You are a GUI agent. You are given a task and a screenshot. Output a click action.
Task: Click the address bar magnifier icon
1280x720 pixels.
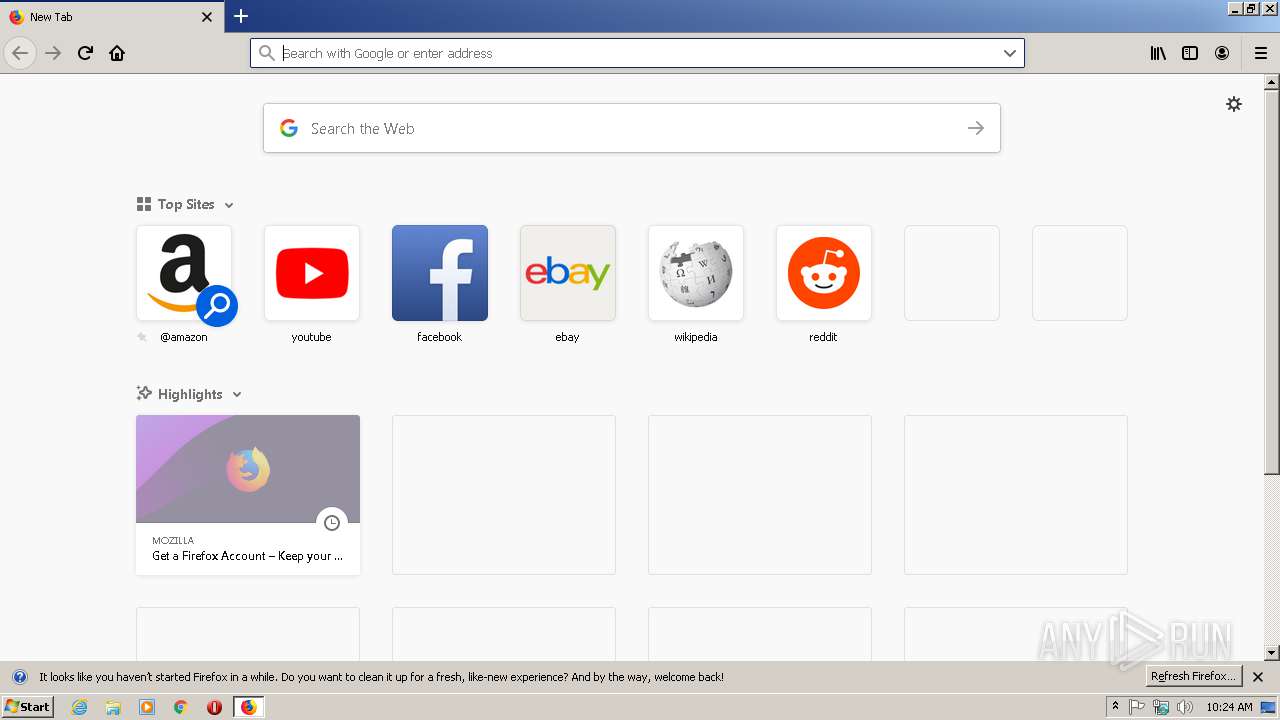[x=267, y=53]
